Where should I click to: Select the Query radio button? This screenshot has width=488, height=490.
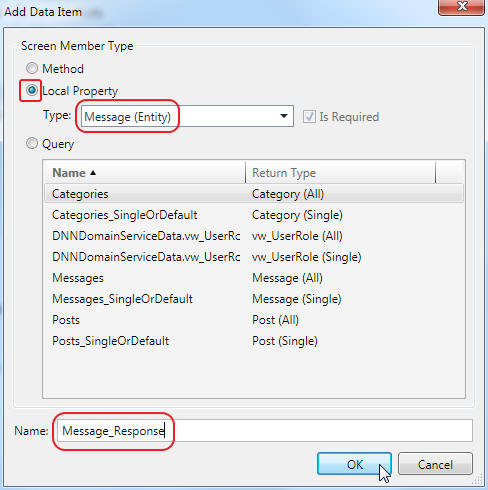(32, 143)
